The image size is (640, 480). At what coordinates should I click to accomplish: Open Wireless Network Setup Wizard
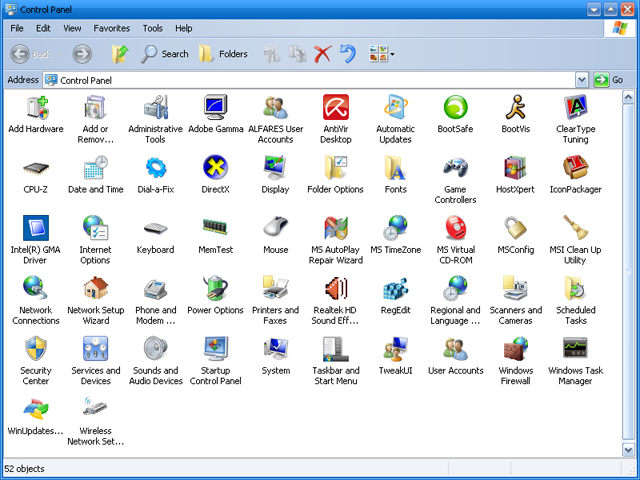96,421
